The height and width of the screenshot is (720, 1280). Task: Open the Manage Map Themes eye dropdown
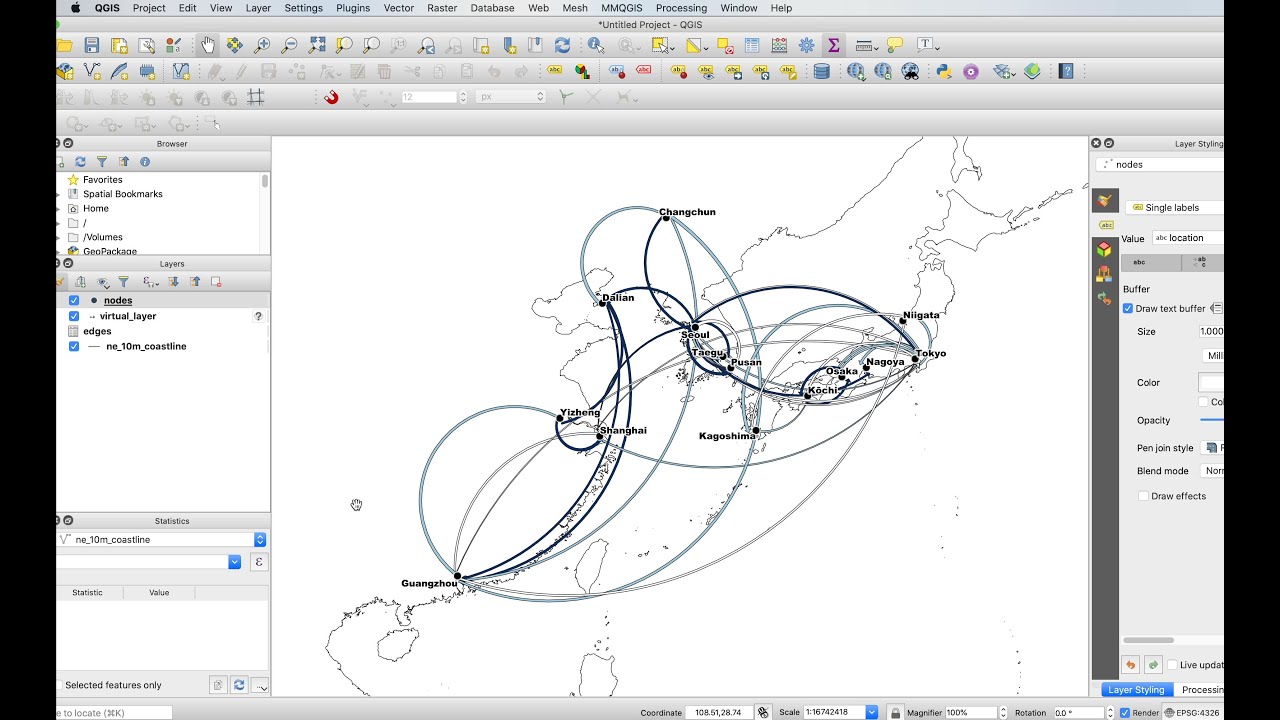pyautogui.click(x=103, y=282)
